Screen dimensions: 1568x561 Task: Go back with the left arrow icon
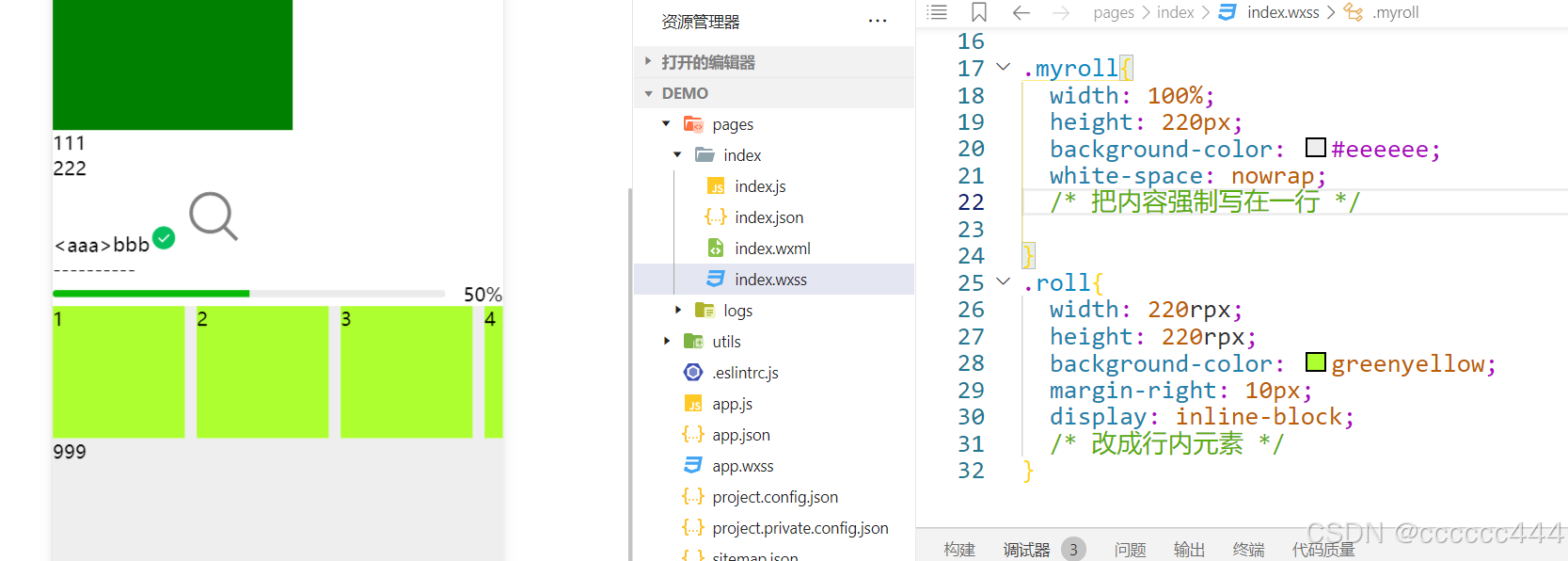click(1022, 12)
